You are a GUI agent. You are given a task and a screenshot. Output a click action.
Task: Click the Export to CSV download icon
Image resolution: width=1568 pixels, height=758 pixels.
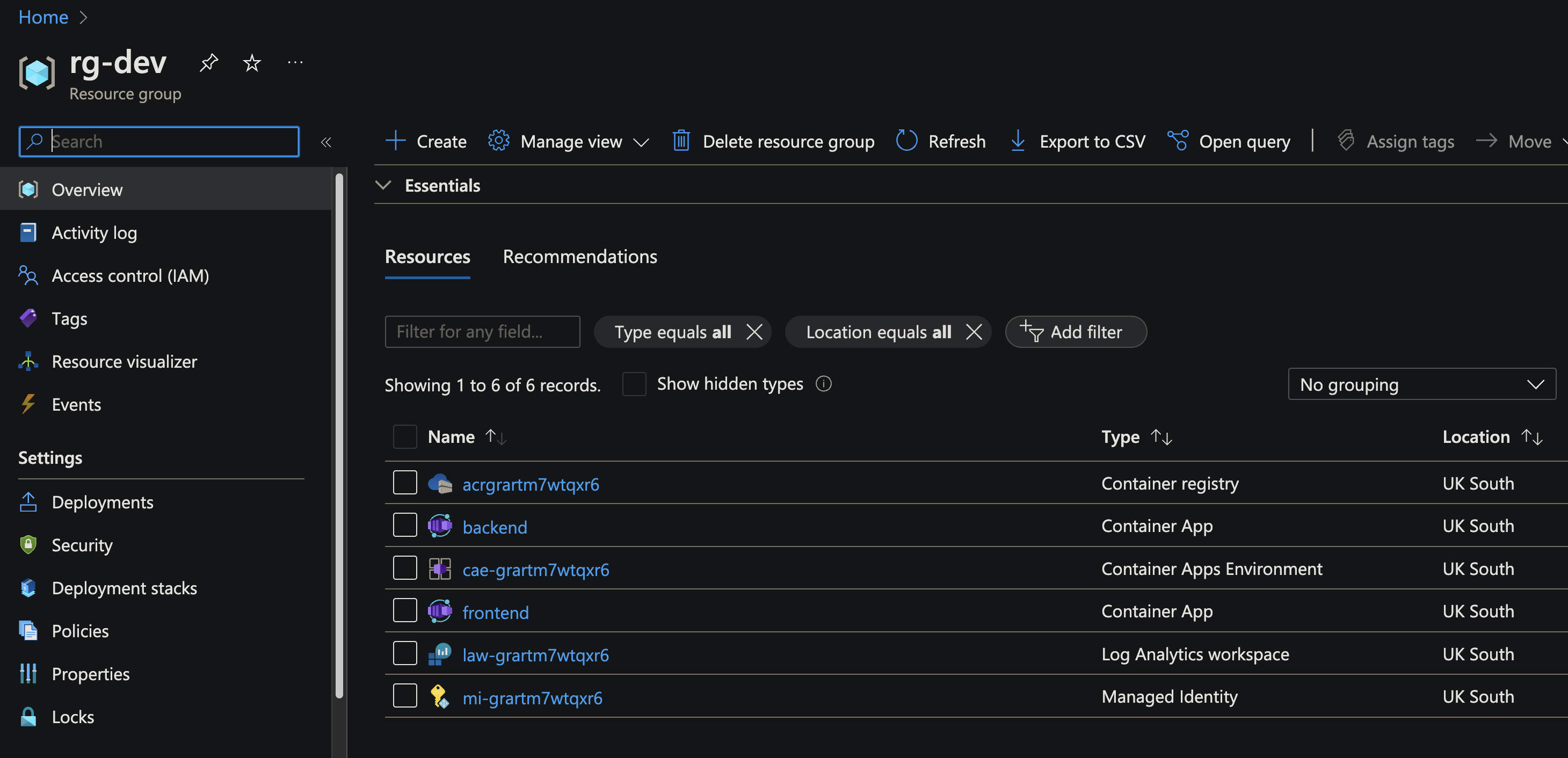tap(1018, 141)
